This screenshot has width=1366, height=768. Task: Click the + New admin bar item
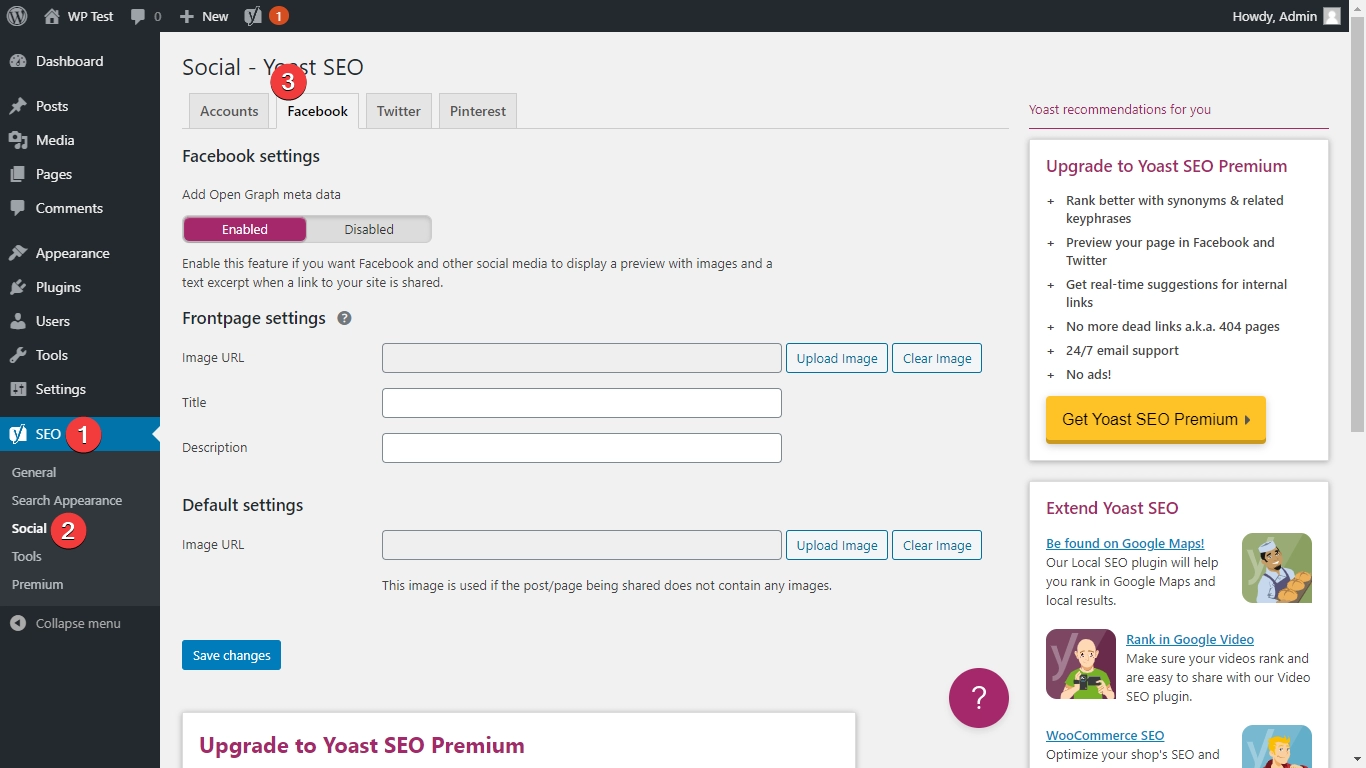pos(204,16)
